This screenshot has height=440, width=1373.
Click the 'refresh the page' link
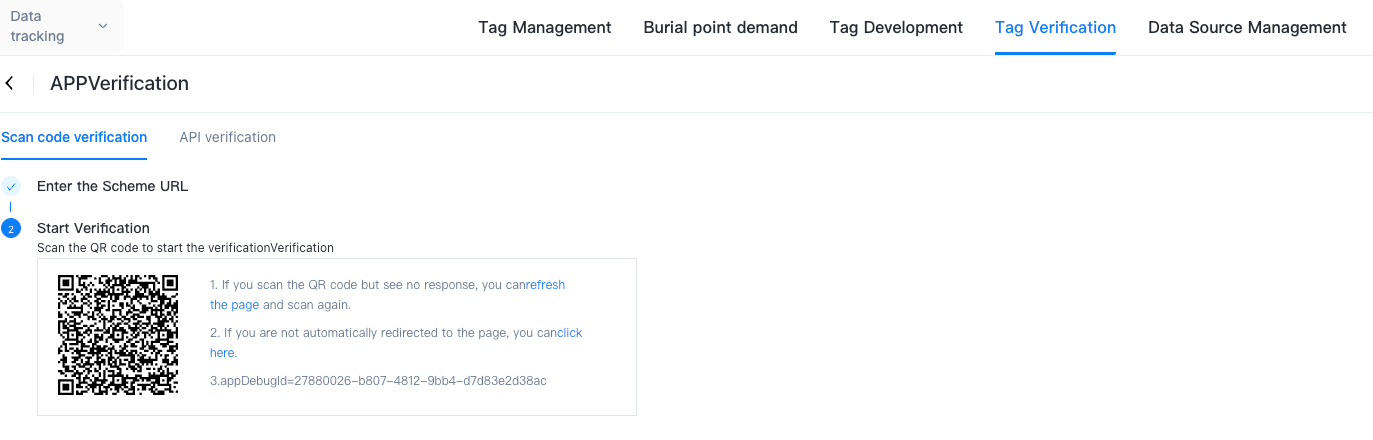coord(545,285)
